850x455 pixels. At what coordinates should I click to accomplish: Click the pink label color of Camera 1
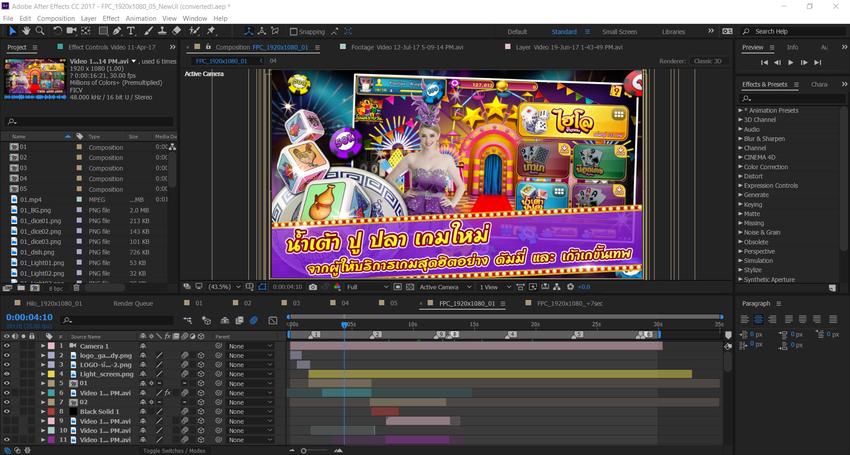click(x=51, y=346)
